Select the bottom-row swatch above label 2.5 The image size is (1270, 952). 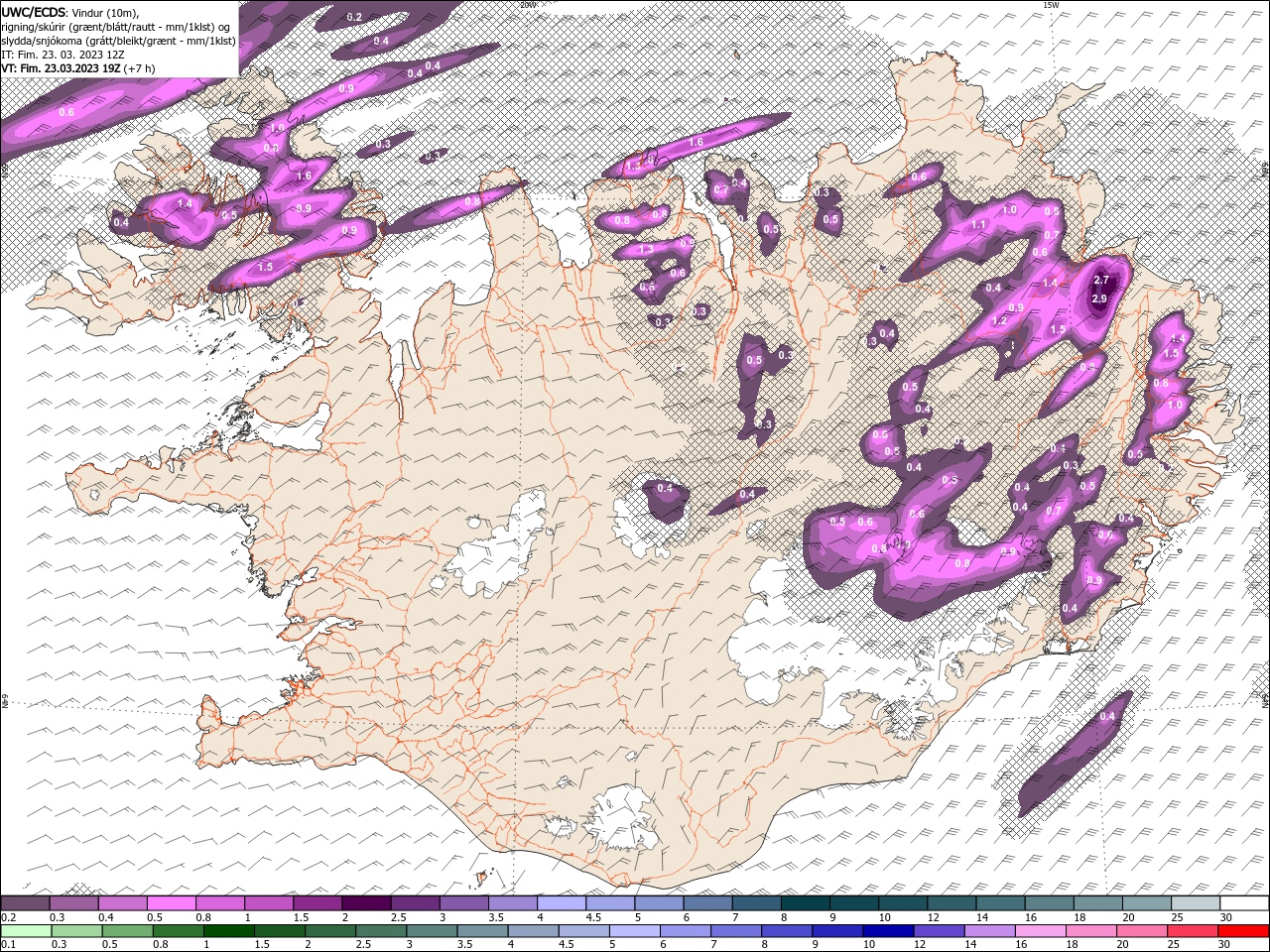(382, 931)
